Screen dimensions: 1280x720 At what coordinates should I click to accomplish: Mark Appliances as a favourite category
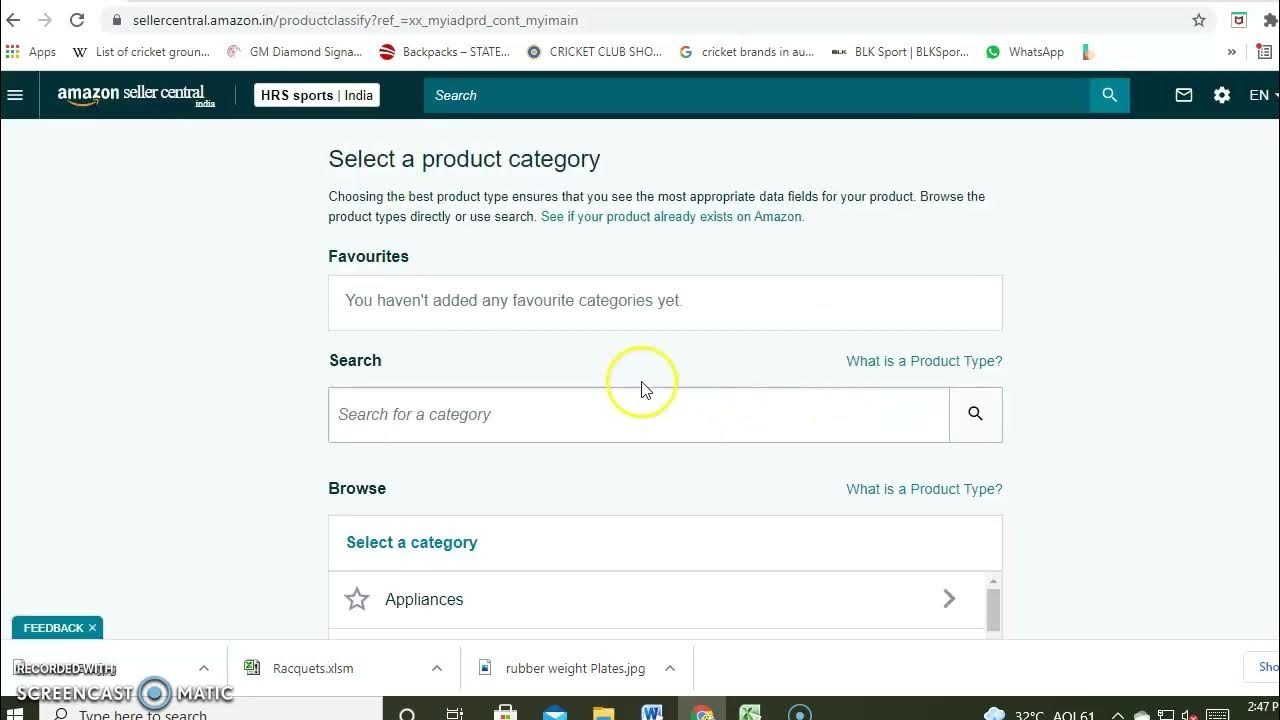(x=357, y=599)
